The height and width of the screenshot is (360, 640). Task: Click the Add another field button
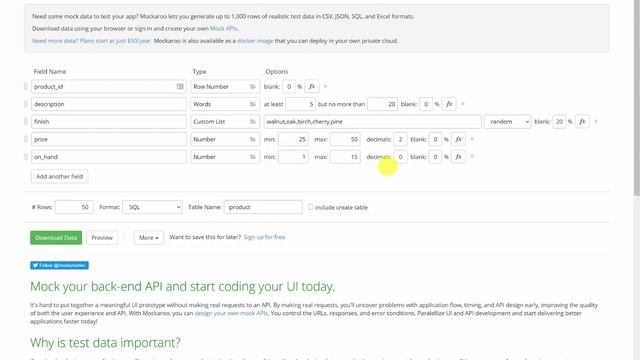(60, 176)
